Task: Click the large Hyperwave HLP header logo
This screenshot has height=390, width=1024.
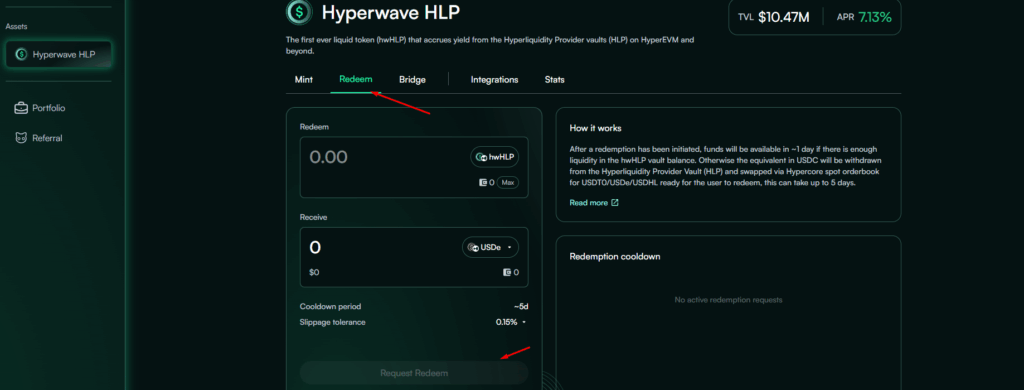Action: coord(299,11)
